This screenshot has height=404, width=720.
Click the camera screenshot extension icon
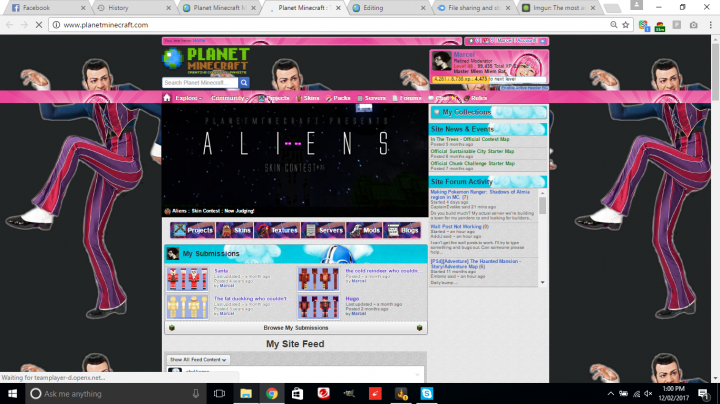click(693, 25)
